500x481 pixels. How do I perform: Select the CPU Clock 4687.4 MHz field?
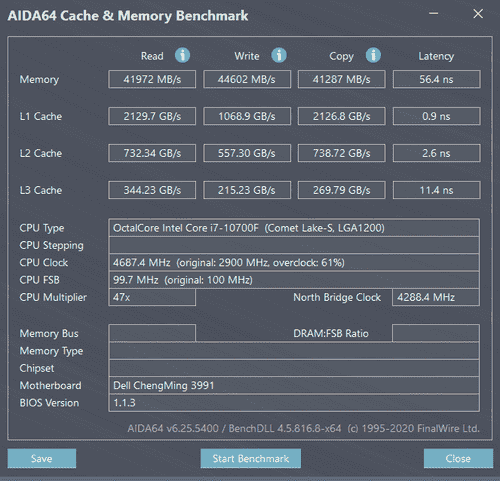[294, 263]
